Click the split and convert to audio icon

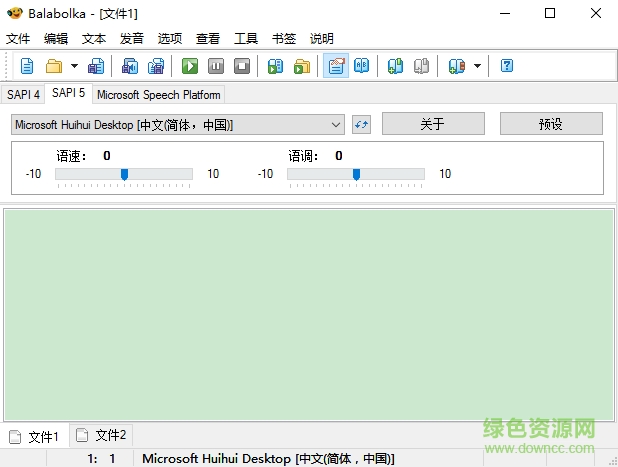coord(156,66)
